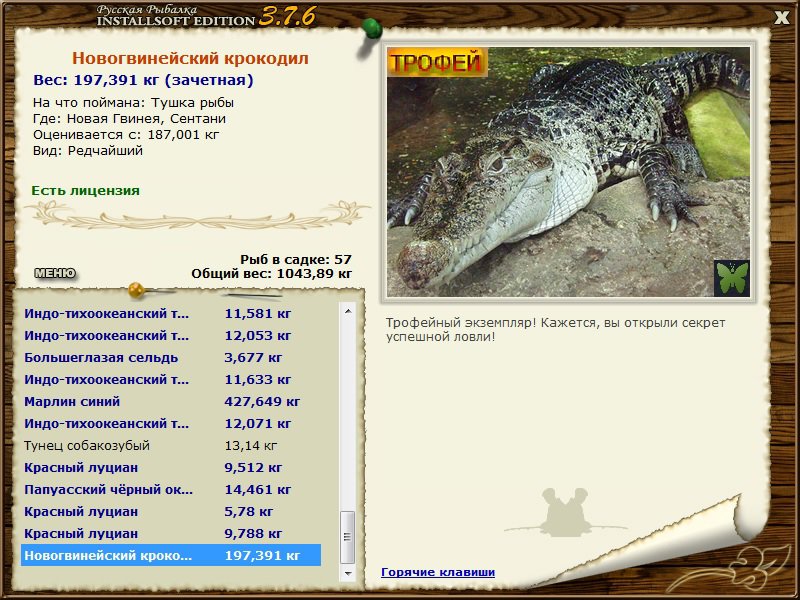Click the yellow pin above fish list
The width and height of the screenshot is (800, 600).
137,290
